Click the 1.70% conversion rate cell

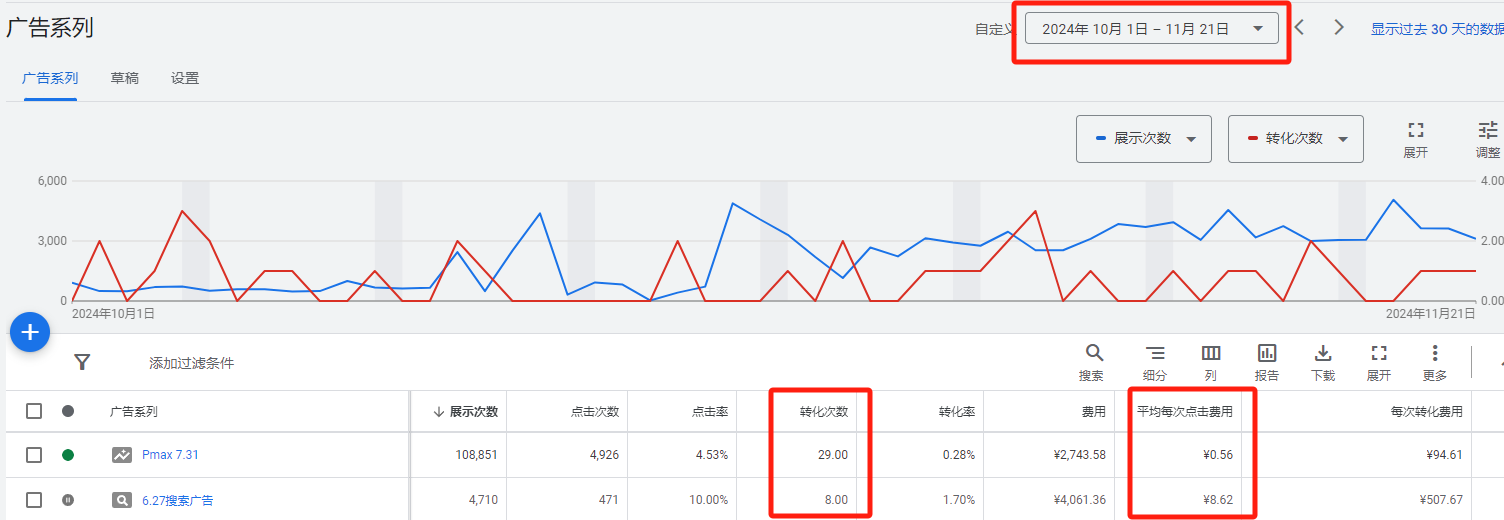tap(959, 500)
